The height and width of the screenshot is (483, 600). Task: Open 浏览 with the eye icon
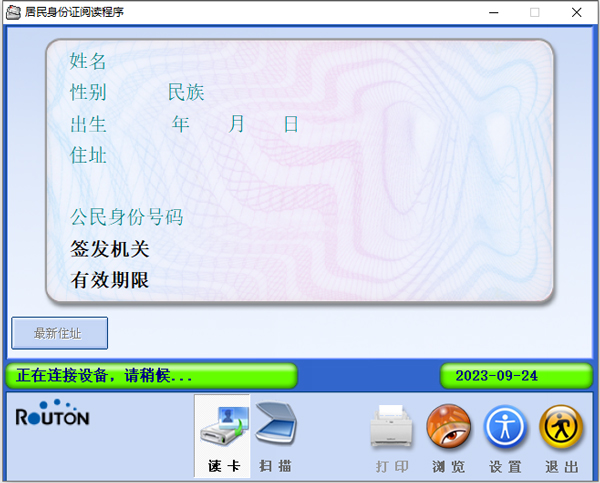[x=448, y=427]
